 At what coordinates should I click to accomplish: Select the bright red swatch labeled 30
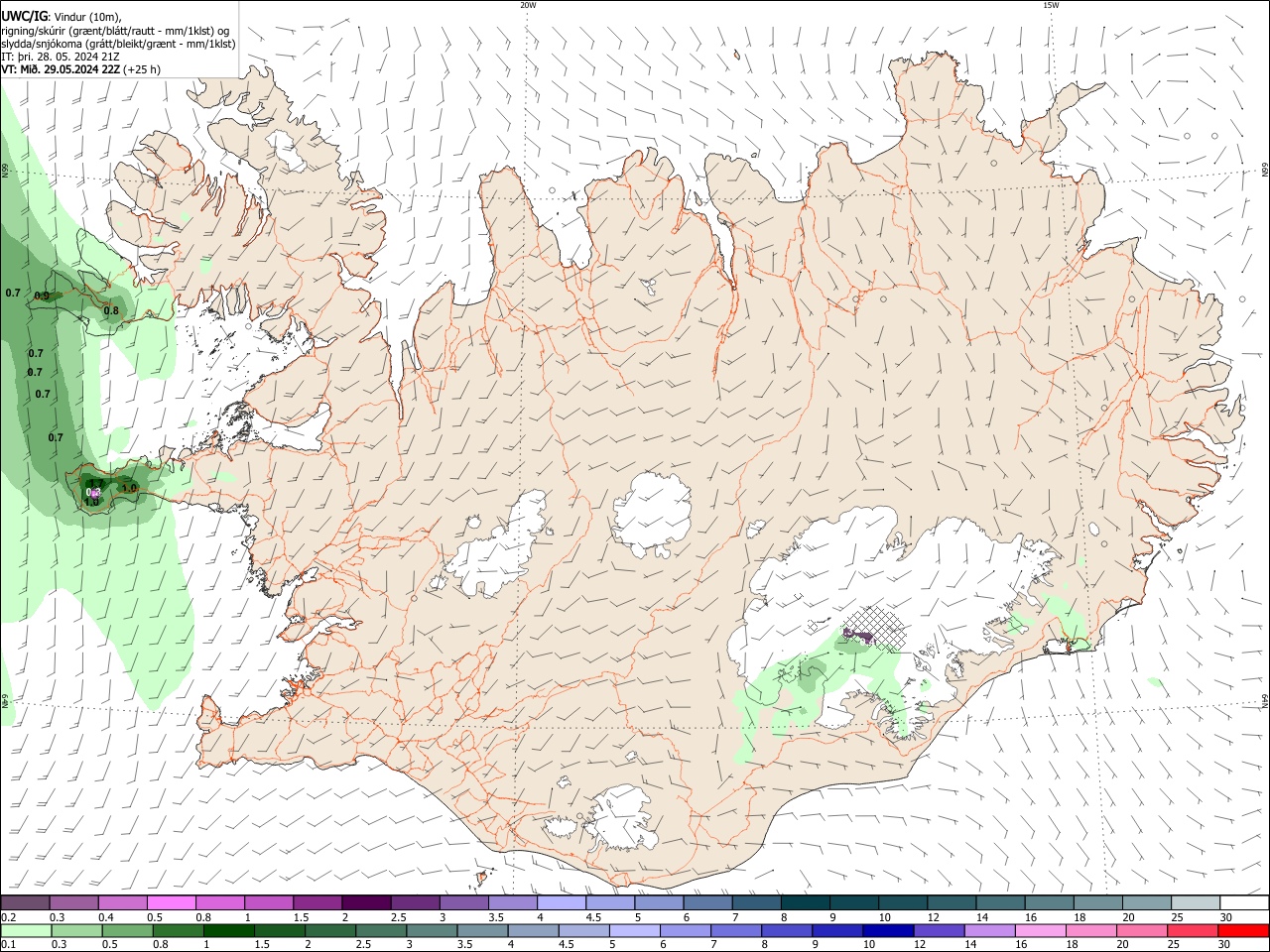tap(1242, 931)
